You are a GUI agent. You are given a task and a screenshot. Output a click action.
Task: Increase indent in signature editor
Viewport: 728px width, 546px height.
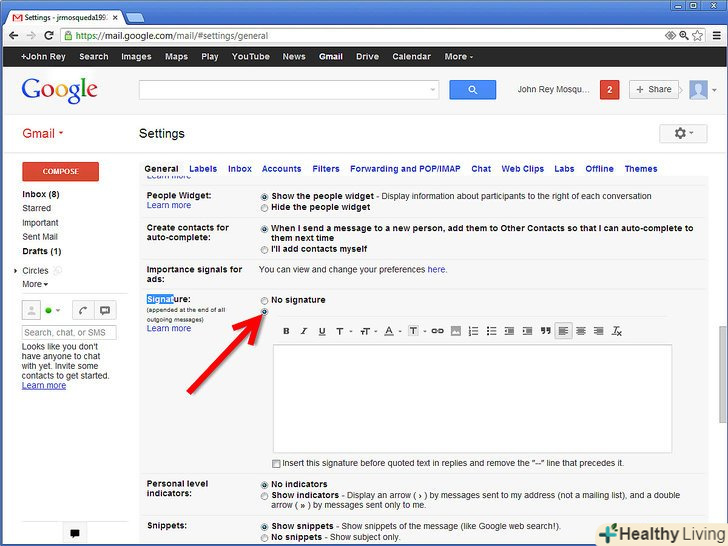coord(527,331)
